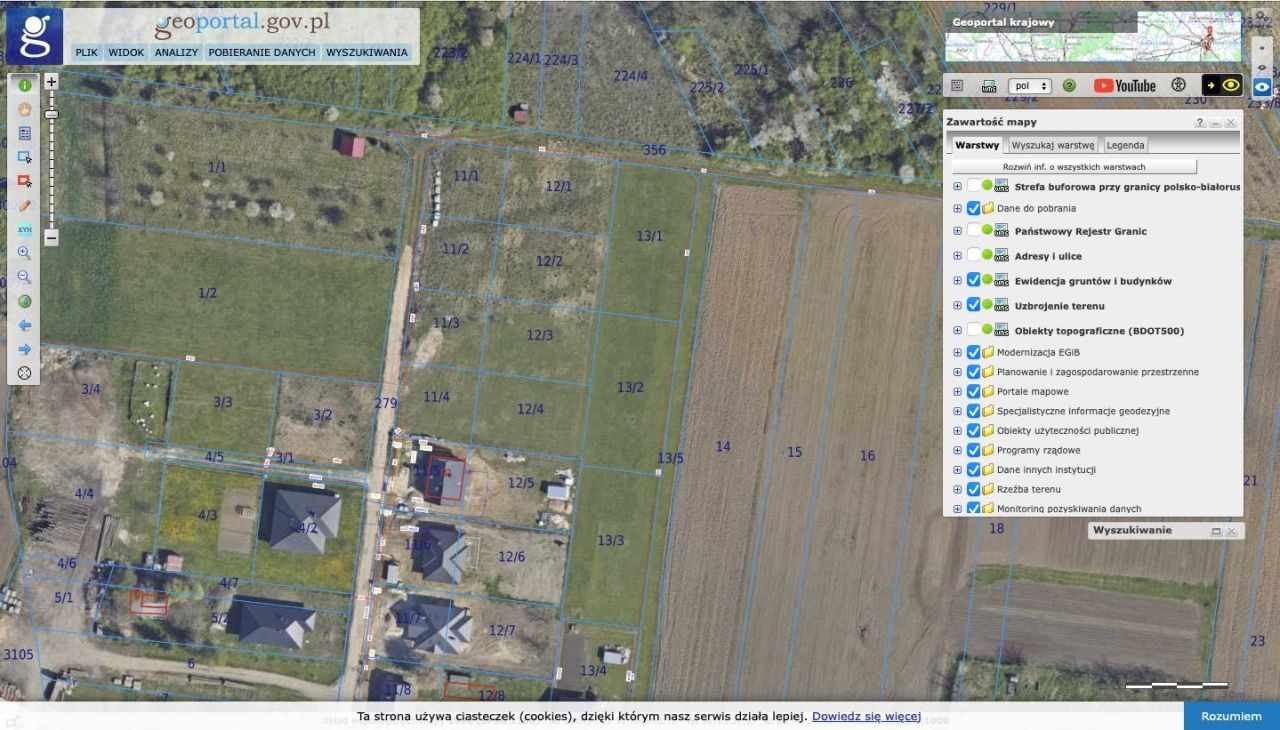Open the ANALIZY menu
Screen dimensions: 1280x730
click(x=176, y=52)
